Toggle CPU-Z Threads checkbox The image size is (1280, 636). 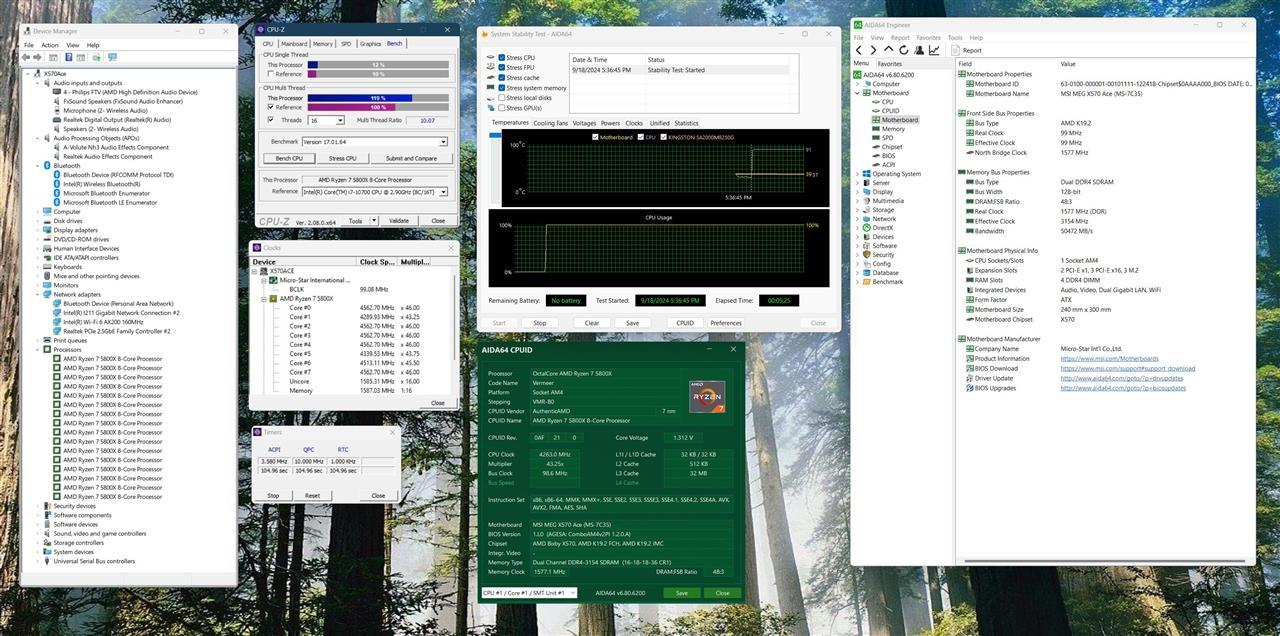pos(270,120)
